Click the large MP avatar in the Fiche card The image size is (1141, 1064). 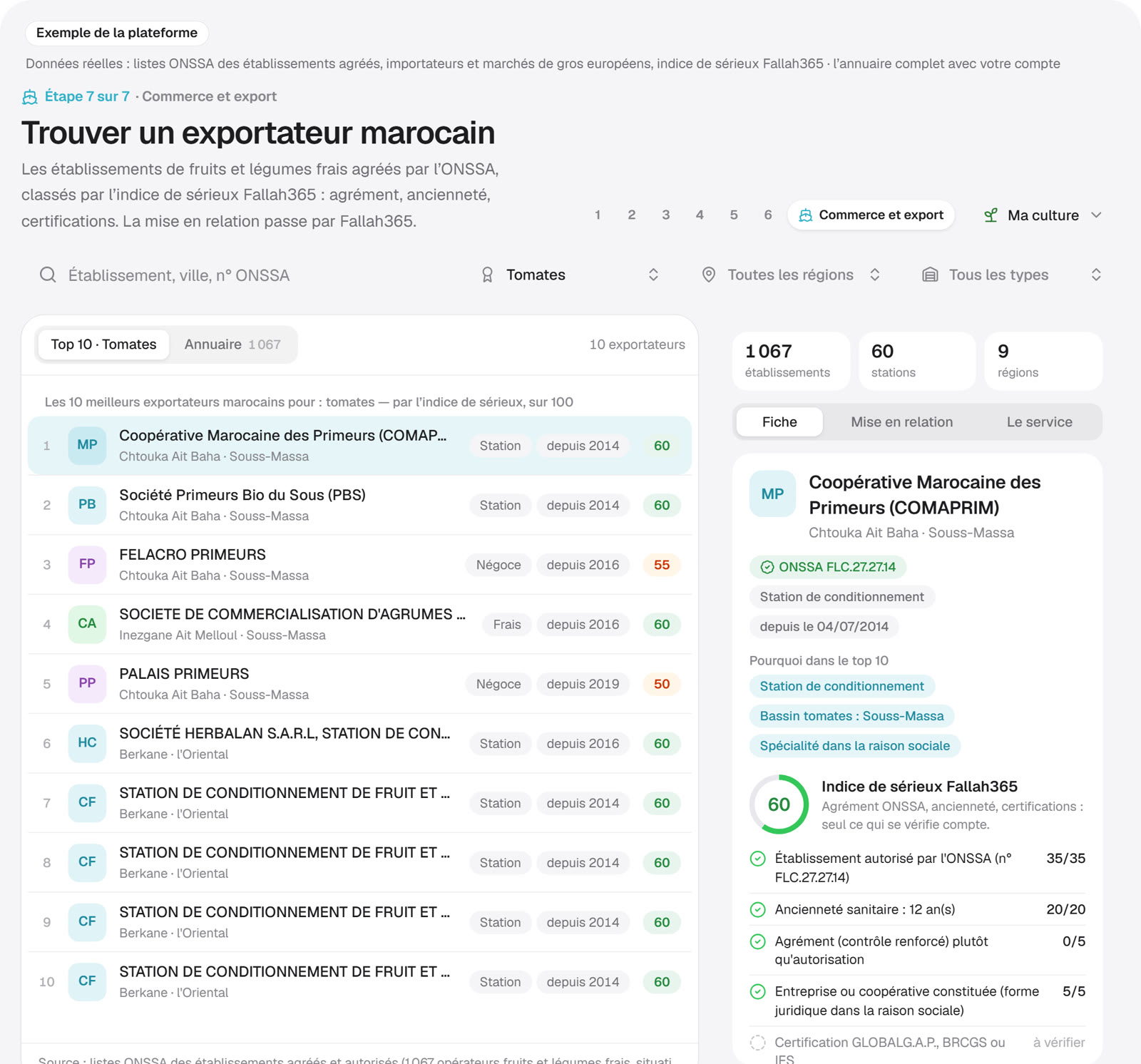pyautogui.click(x=772, y=493)
